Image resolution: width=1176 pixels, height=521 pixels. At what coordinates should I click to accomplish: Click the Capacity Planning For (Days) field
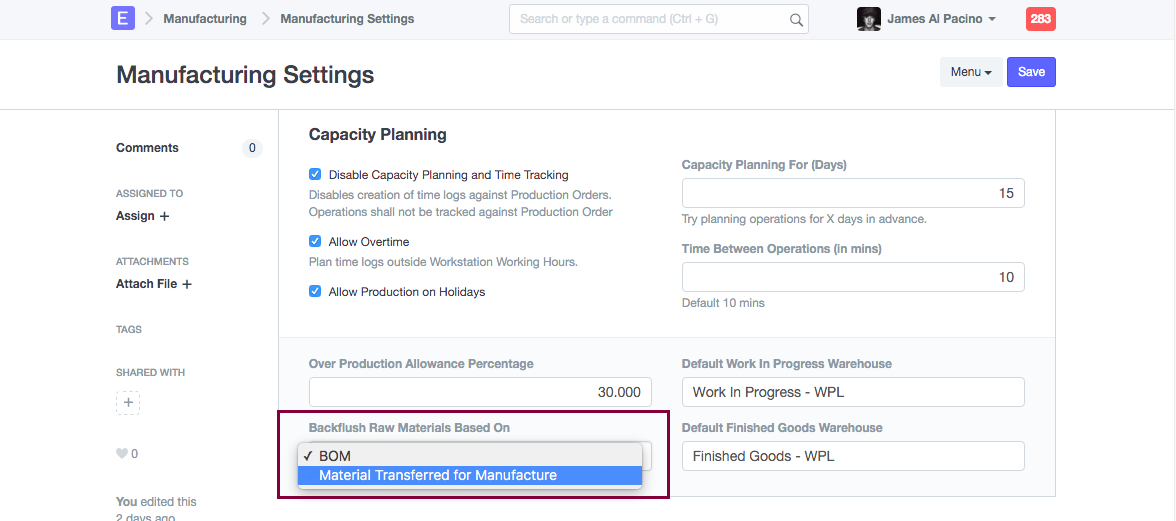[x=853, y=193]
